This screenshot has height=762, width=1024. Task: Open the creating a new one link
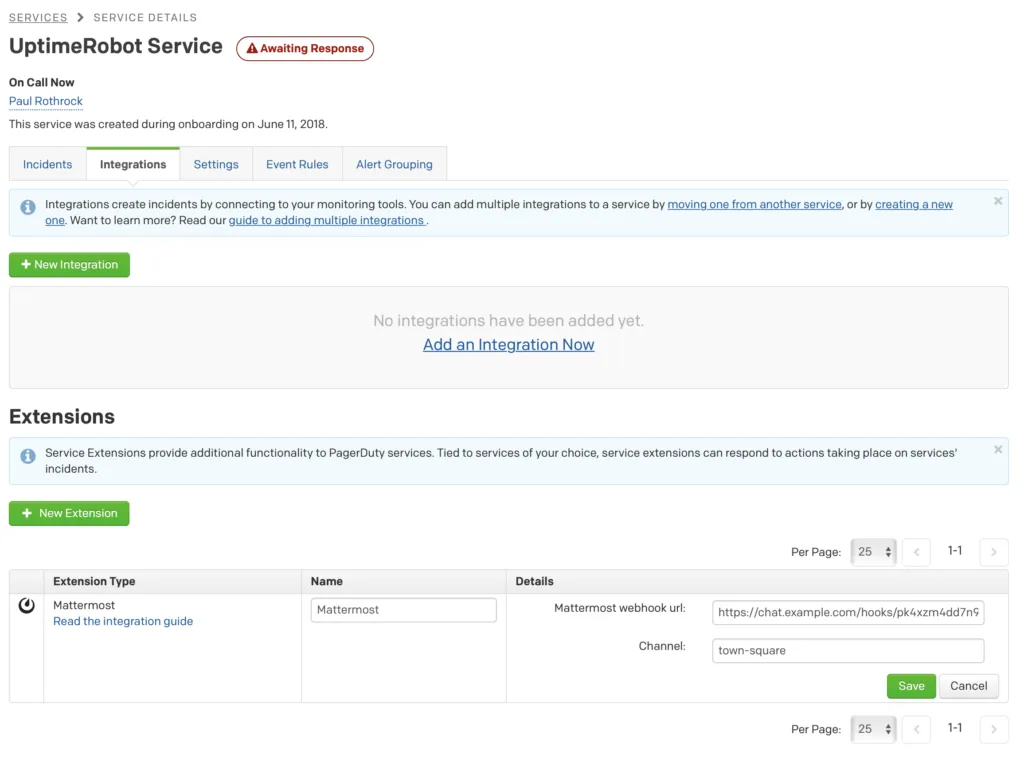coord(914,204)
